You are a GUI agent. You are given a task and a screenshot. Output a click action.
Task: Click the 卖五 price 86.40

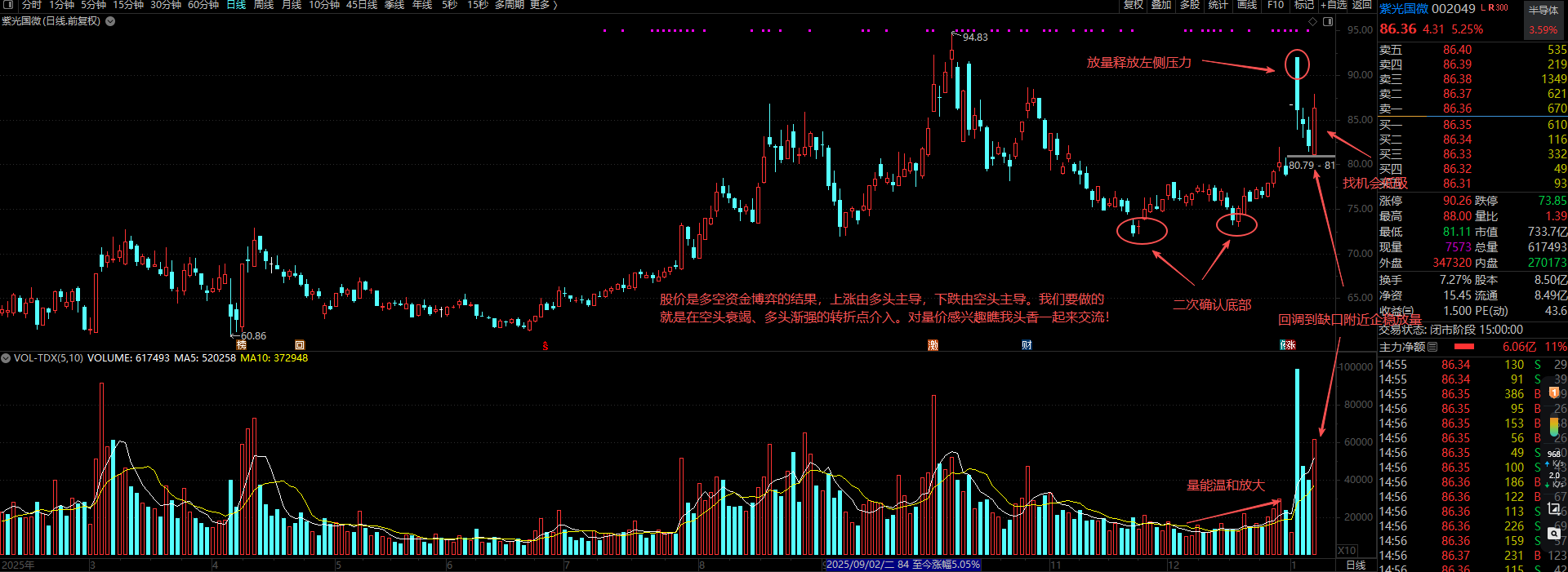click(x=1457, y=50)
